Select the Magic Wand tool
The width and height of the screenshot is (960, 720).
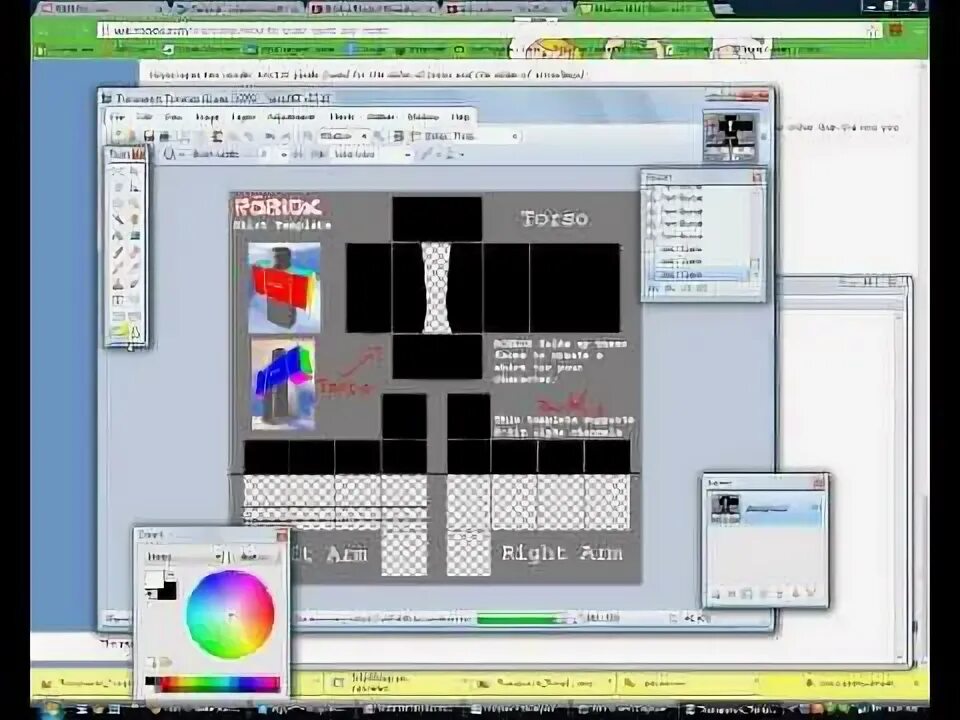[118, 219]
